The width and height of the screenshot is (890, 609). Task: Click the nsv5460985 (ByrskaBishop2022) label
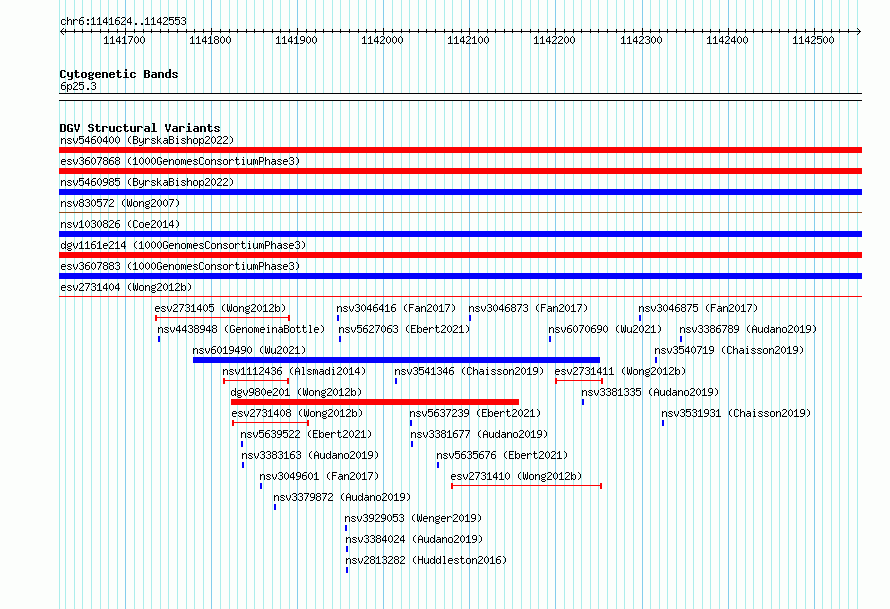click(x=147, y=182)
